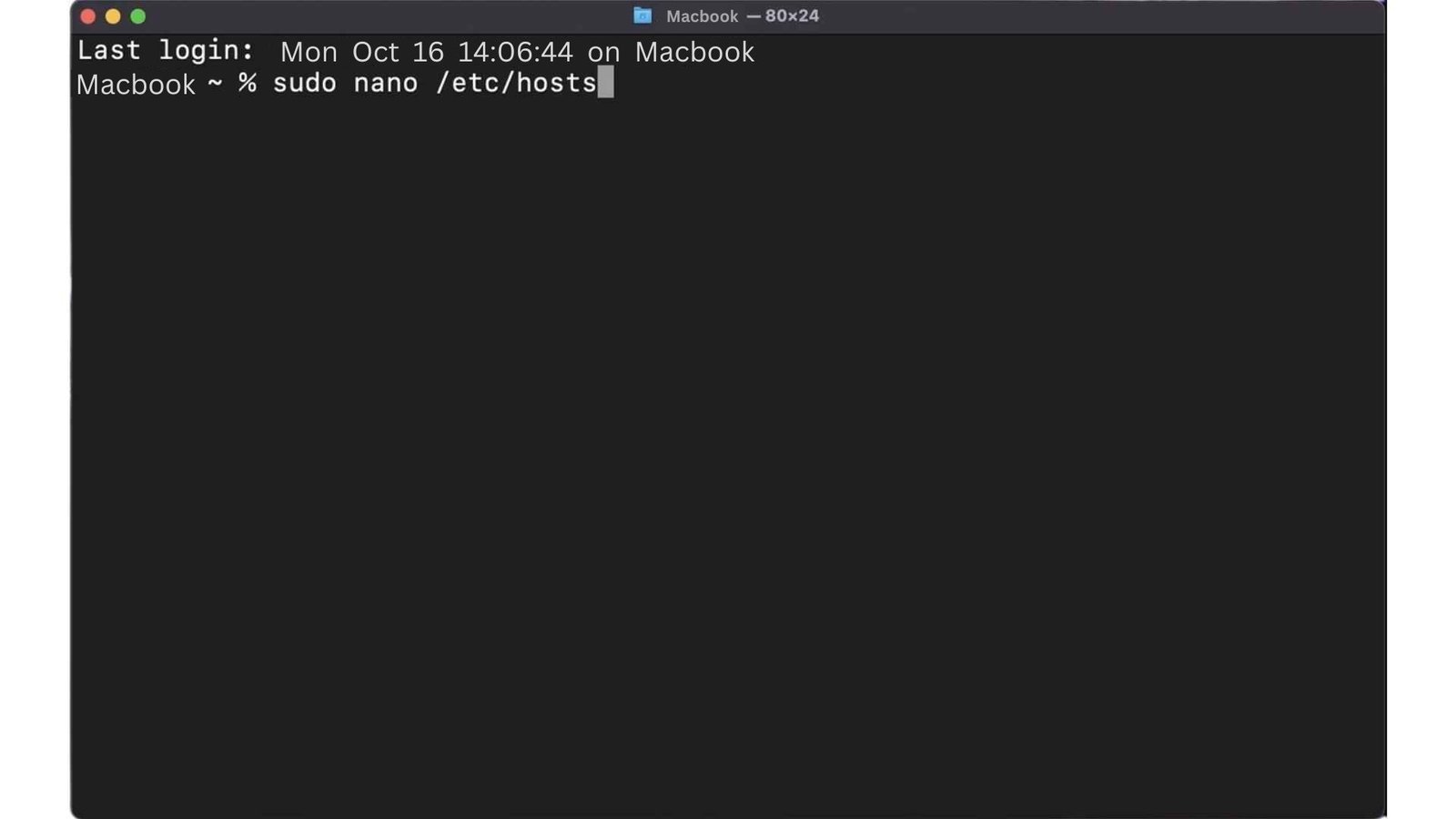
Task: Close the Terminal window with red button
Action: pyautogui.click(x=88, y=16)
